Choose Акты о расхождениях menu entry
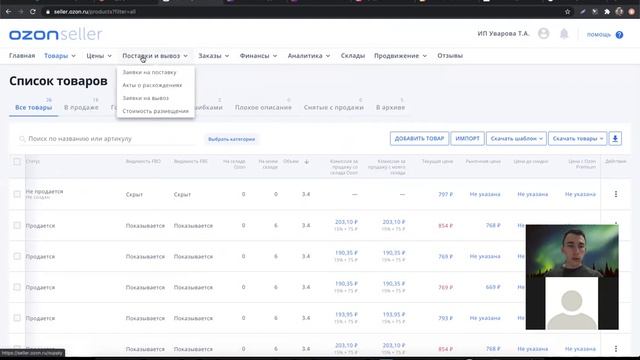Image resolution: width=640 pixels, height=360 pixels. (152, 85)
